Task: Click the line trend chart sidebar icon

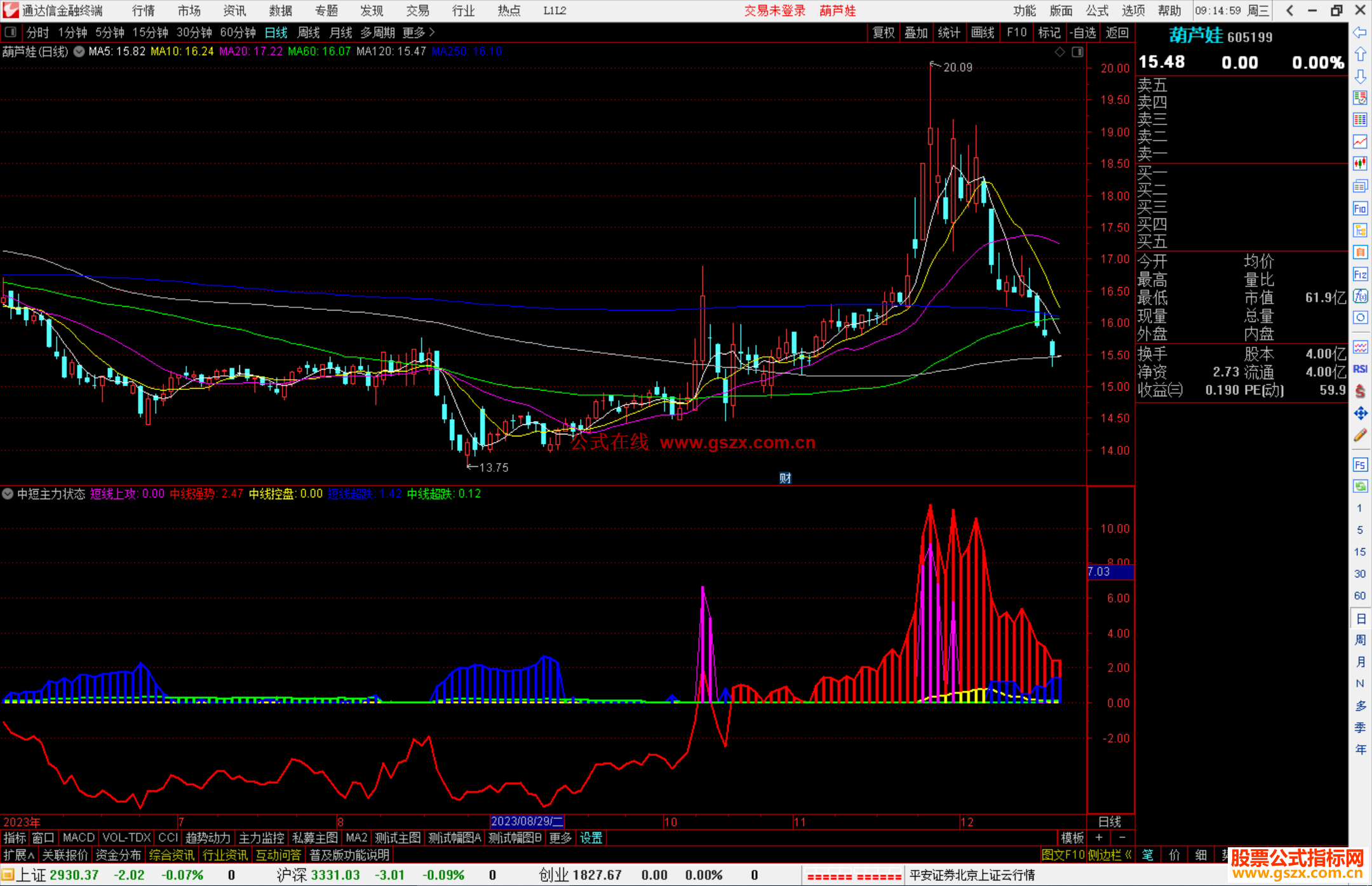Action: point(1360,142)
